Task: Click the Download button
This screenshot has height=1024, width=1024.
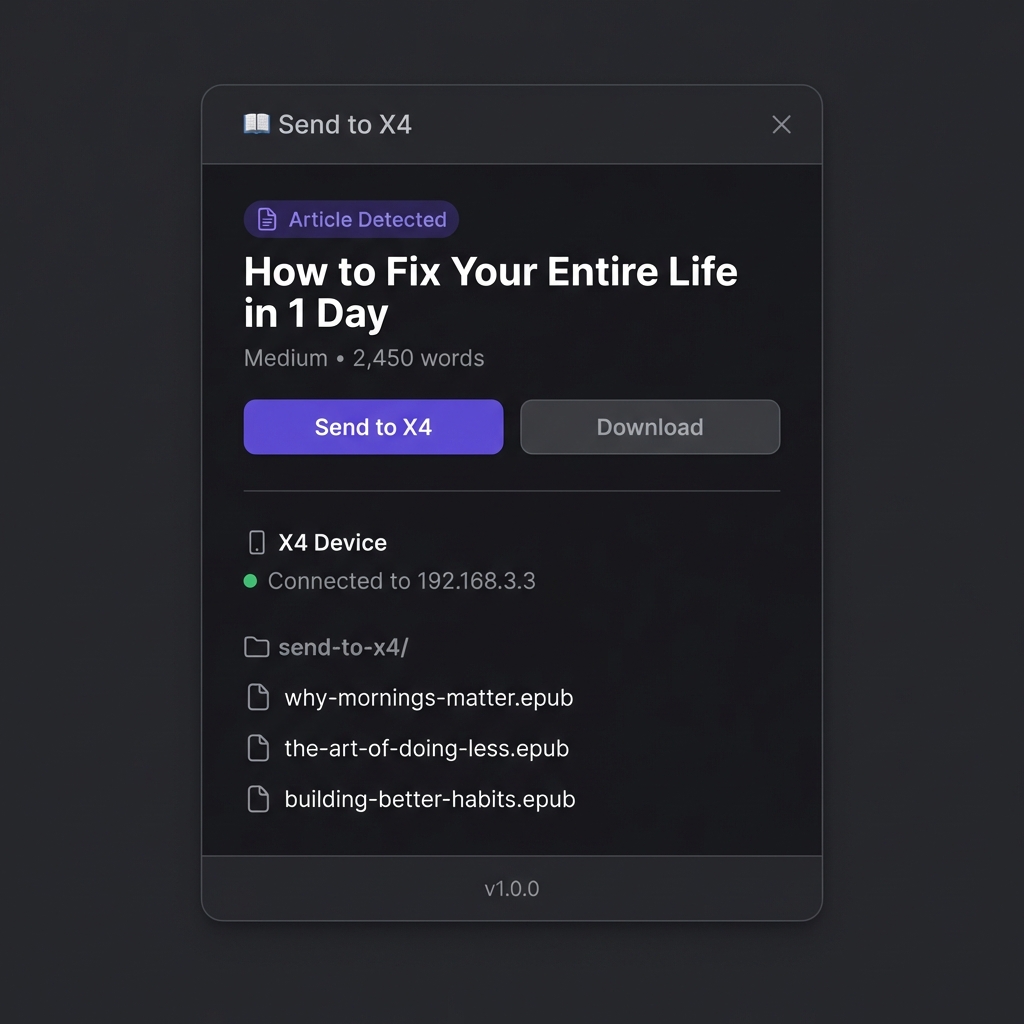Action: point(650,427)
